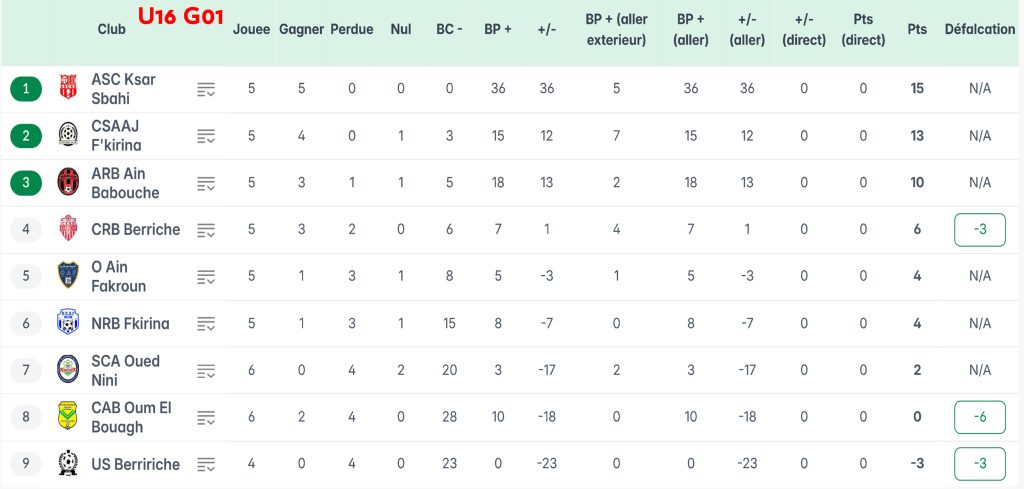Click the ASC Ksar Sbahi club logo
Viewport: 1024px width, 489px height.
[x=68, y=88]
